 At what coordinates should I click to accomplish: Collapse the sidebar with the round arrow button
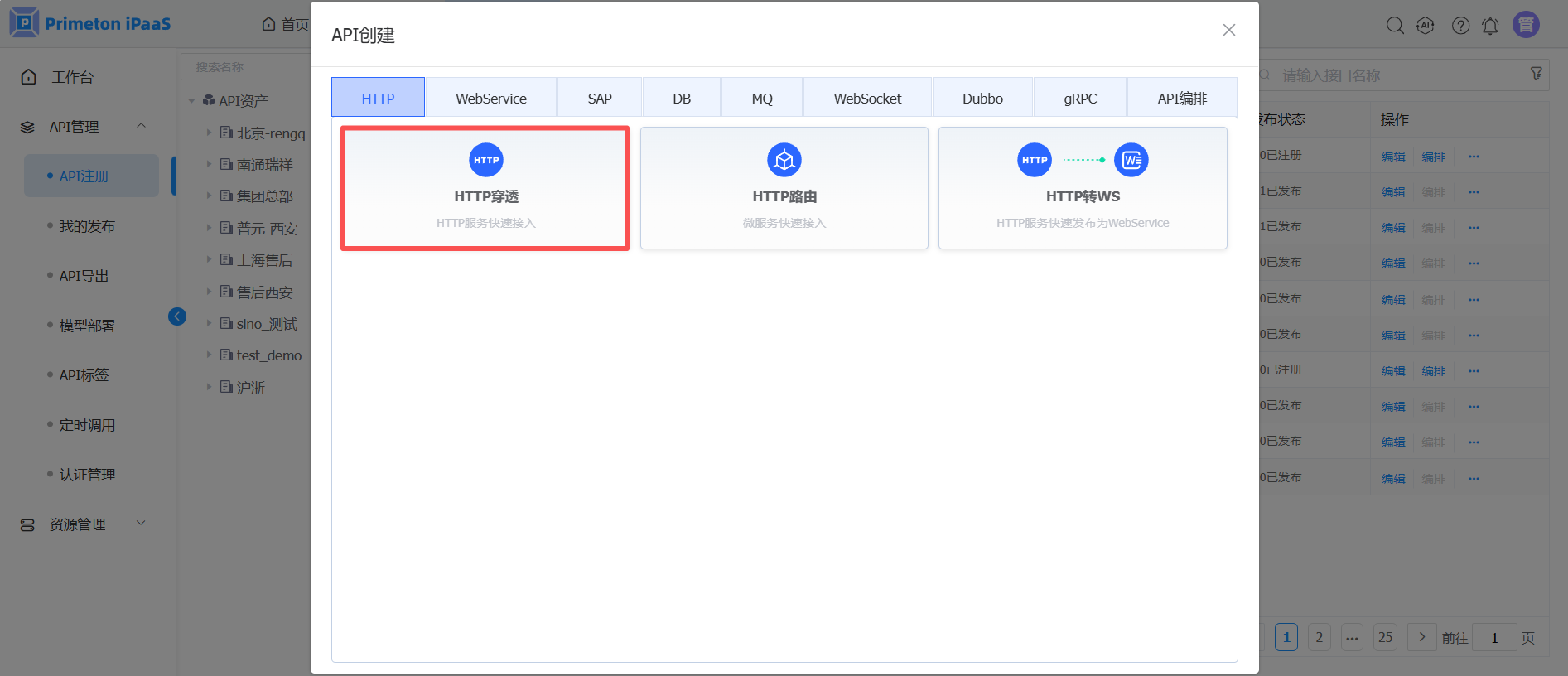point(177,316)
